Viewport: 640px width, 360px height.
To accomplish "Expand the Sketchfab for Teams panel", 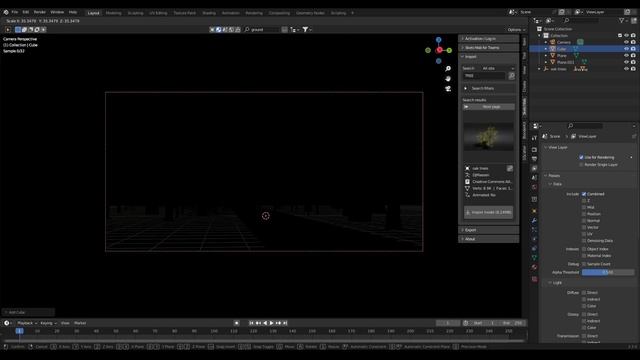I will [489, 47].
